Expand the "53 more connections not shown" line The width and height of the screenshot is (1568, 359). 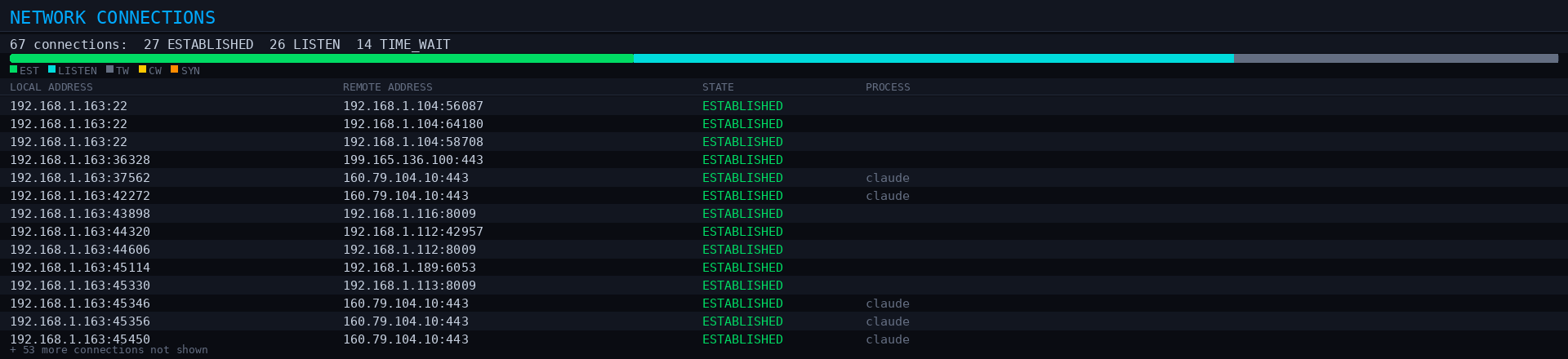pos(109,350)
